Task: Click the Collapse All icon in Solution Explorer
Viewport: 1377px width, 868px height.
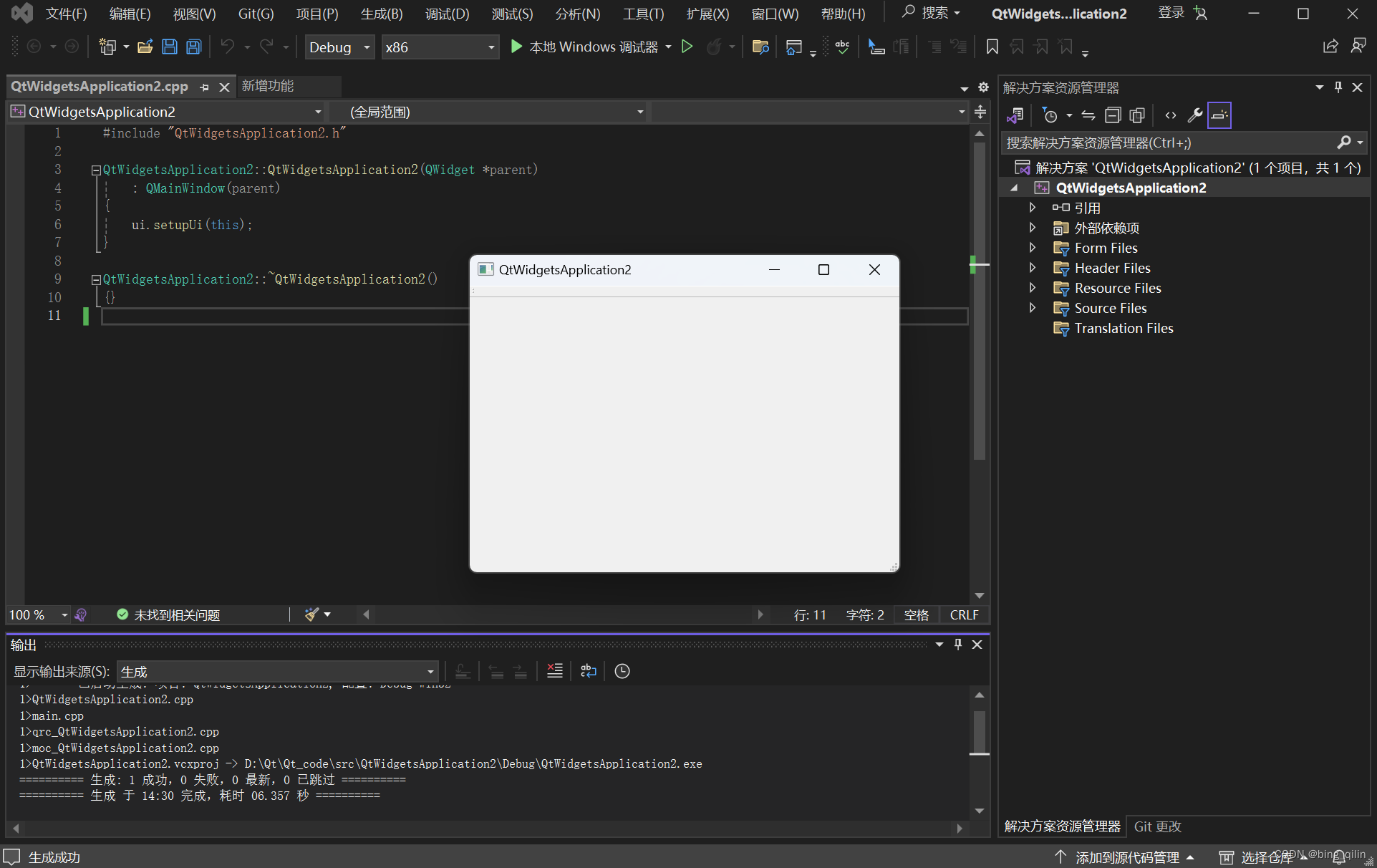Action: [1112, 115]
